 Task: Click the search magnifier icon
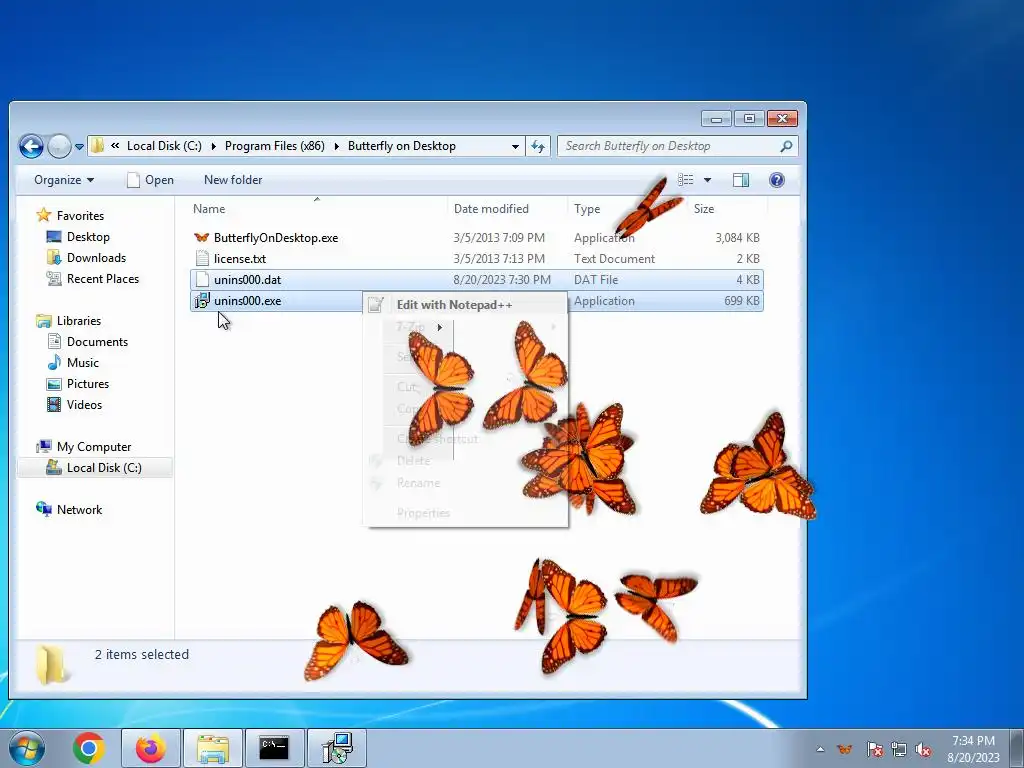click(786, 146)
